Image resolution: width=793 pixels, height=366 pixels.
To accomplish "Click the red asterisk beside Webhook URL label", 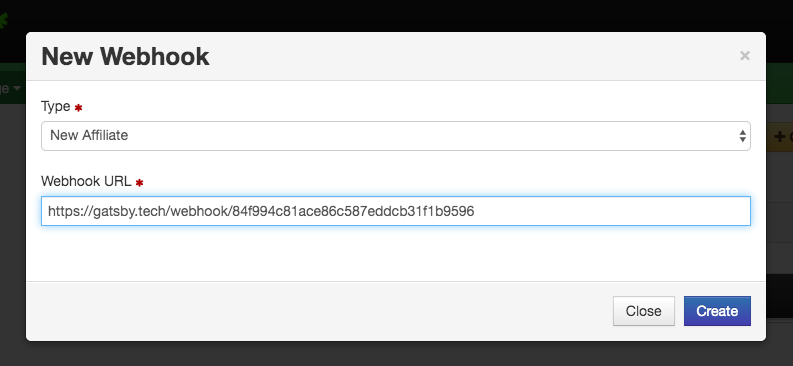I will click(x=139, y=182).
